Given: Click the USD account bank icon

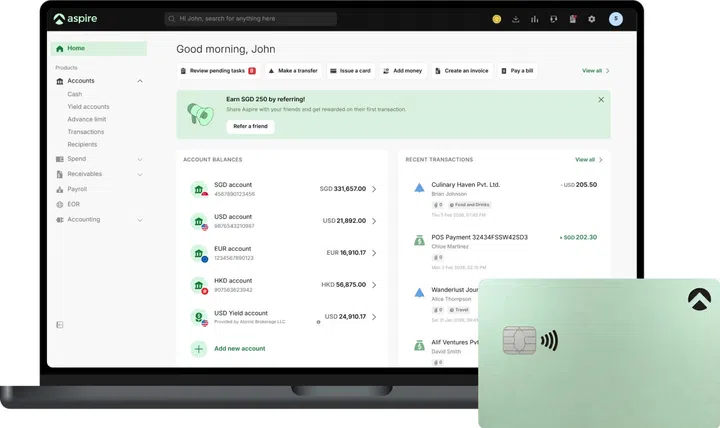Looking at the screenshot, I should click(199, 221).
